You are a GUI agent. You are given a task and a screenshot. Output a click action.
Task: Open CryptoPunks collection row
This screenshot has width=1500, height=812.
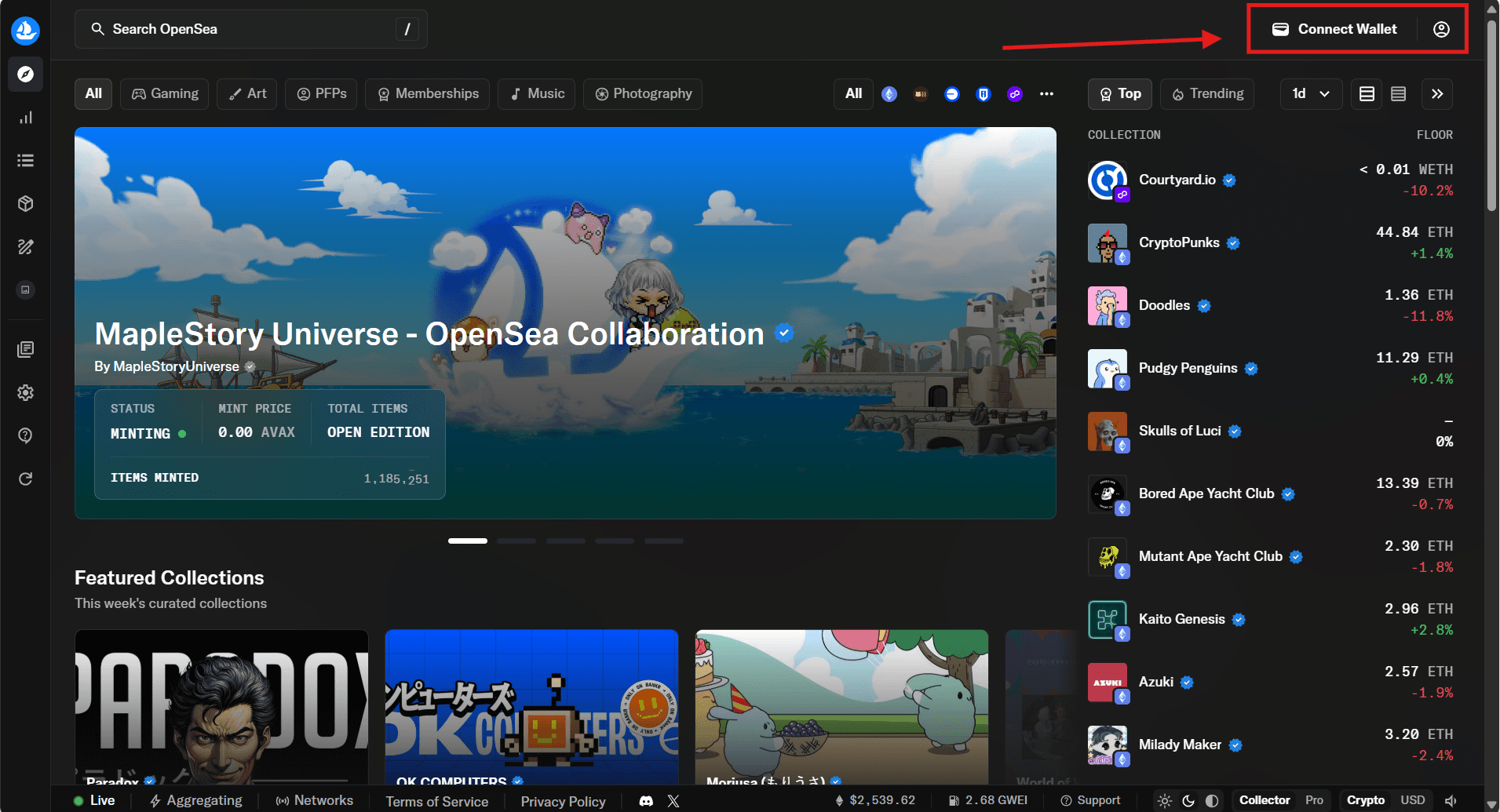pyautogui.click(x=1270, y=243)
